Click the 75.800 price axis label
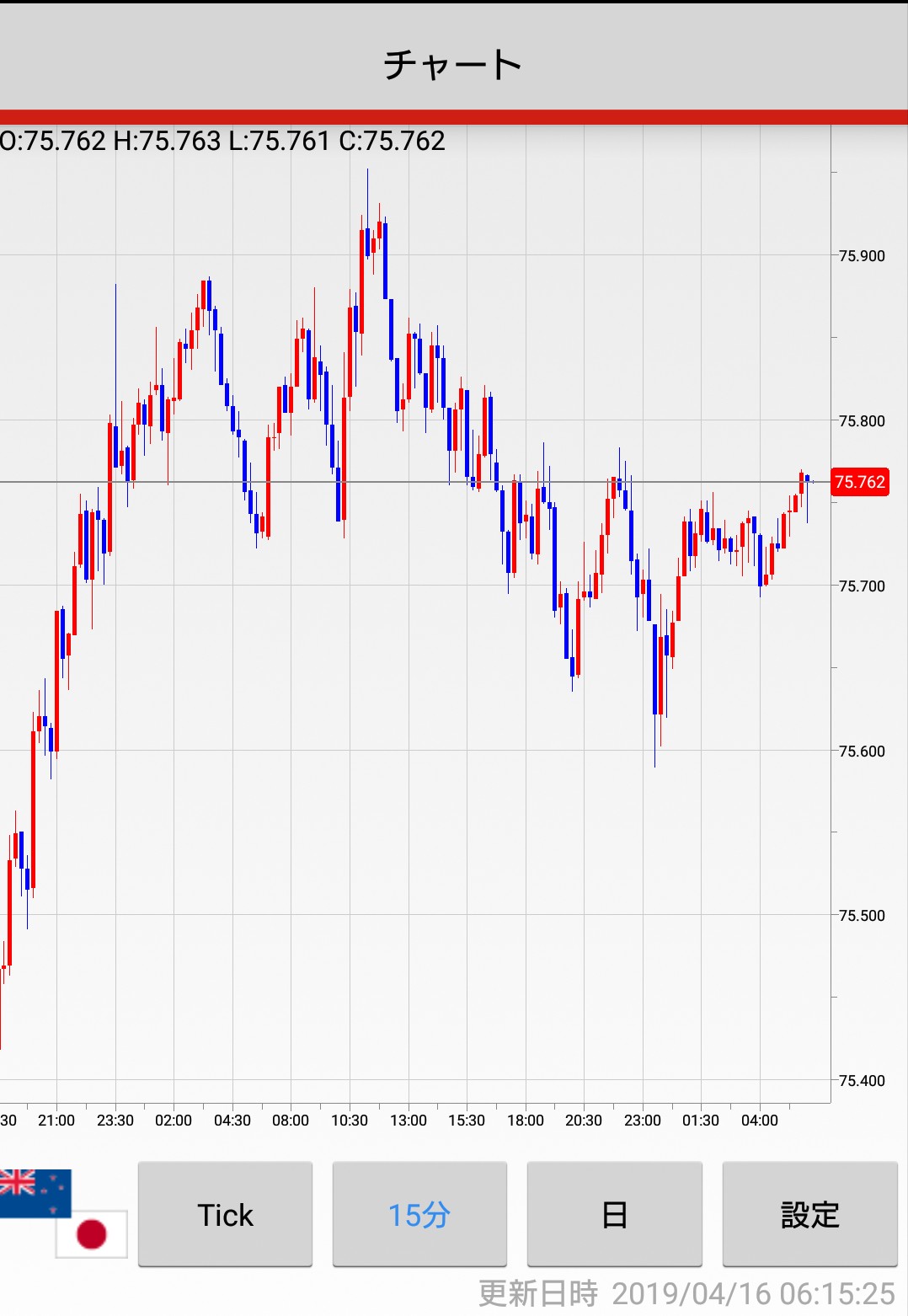 [x=862, y=421]
